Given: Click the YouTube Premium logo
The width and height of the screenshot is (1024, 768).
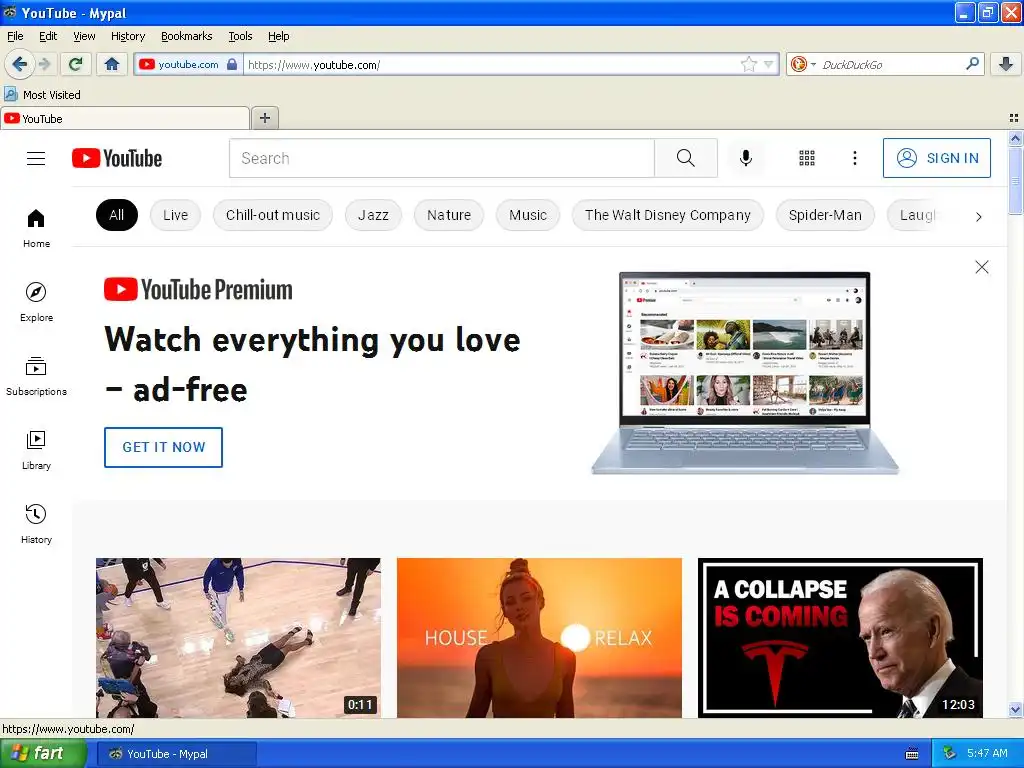Looking at the screenshot, I should click(x=198, y=289).
